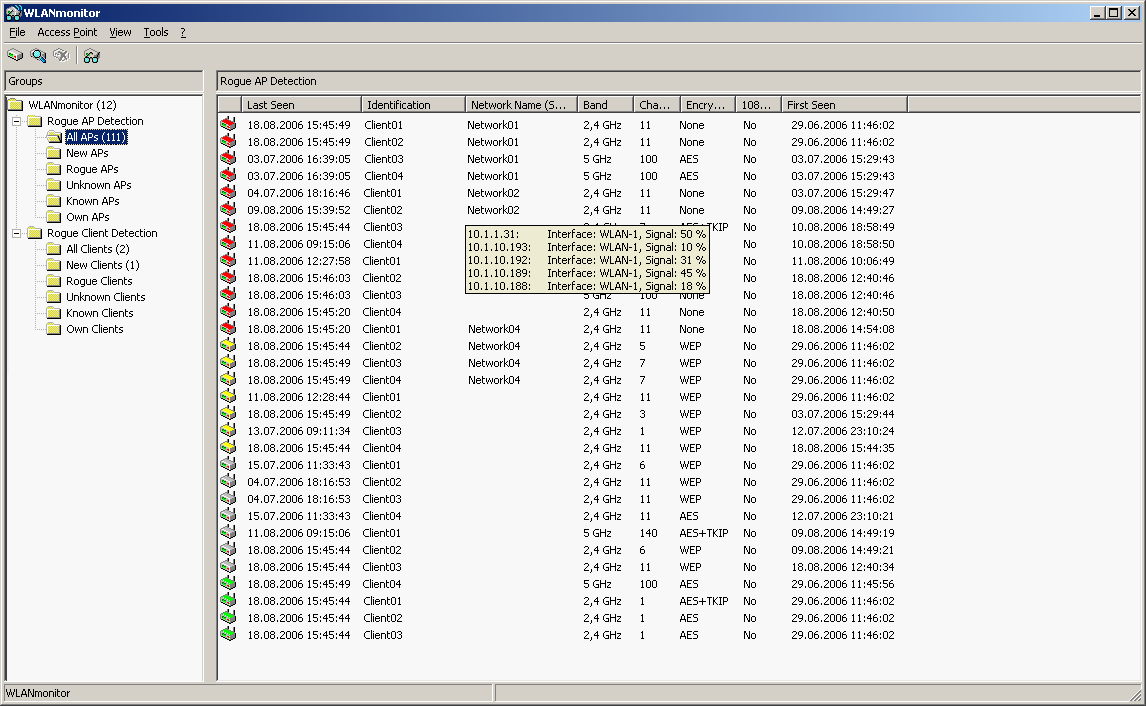Select the red AP icon in first row
Screen dimensions: 1146x706
pyautogui.click(x=229, y=125)
